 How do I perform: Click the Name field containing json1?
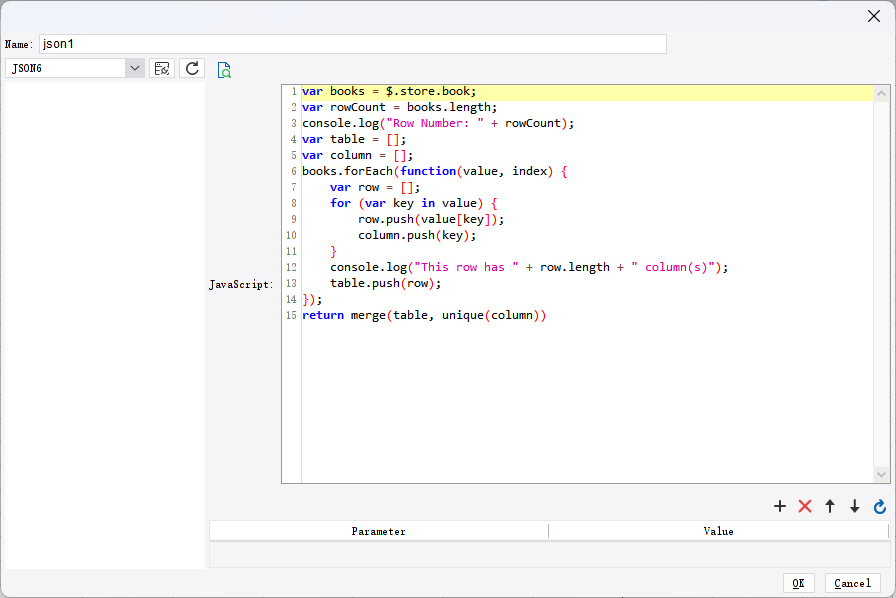[x=352, y=44]
